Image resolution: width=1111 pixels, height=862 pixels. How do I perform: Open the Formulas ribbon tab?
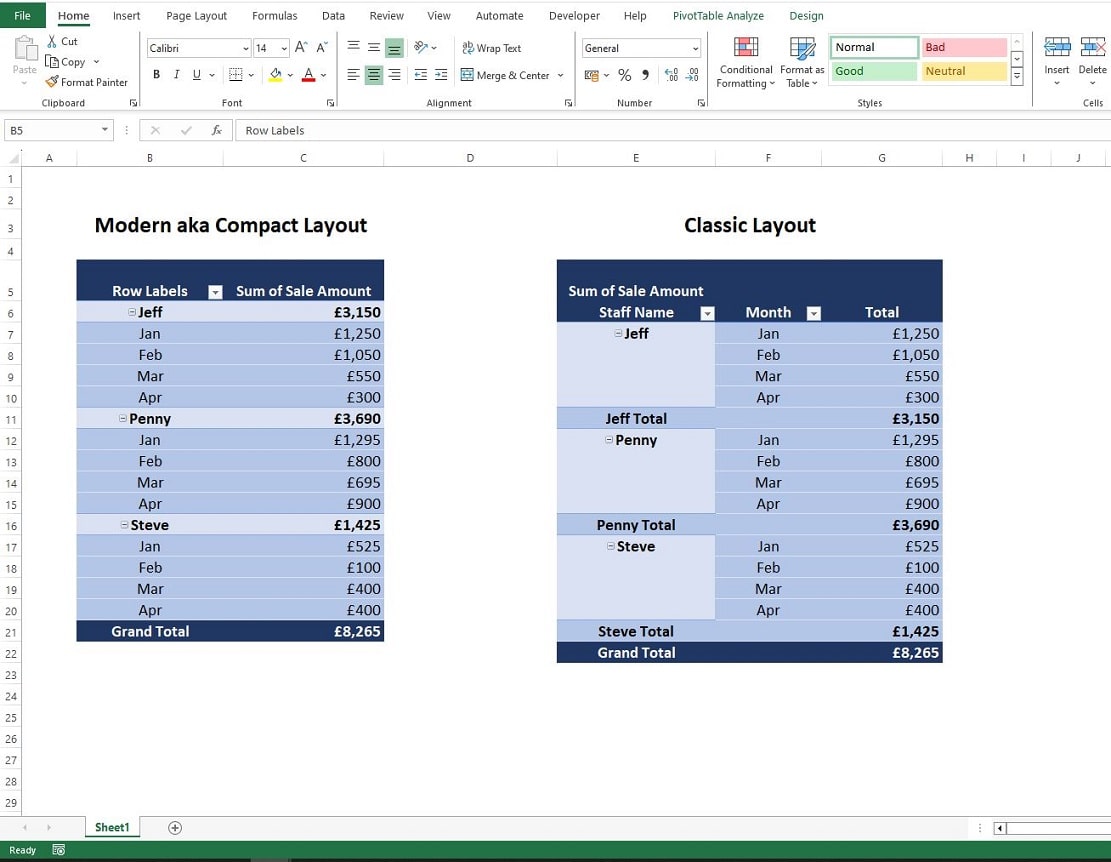tap(274, 15)
